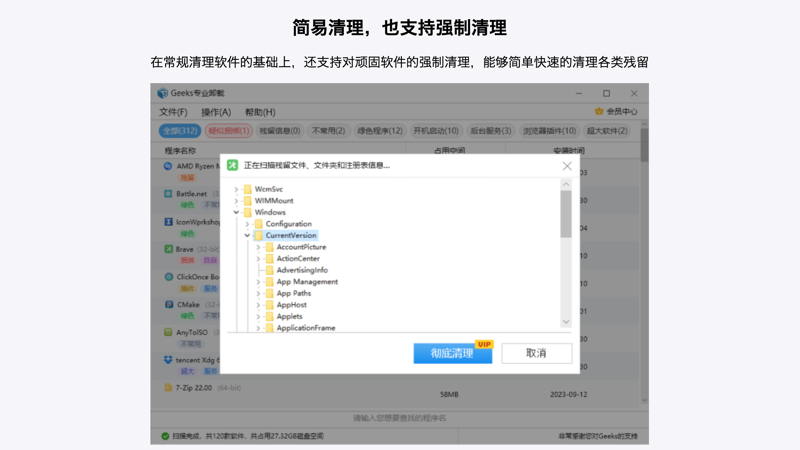This screenshot has width=800, height=450.
Task: Click the VIP badge on 彻底清理 button
Action: pyautogui.click(x=484, y=344)
